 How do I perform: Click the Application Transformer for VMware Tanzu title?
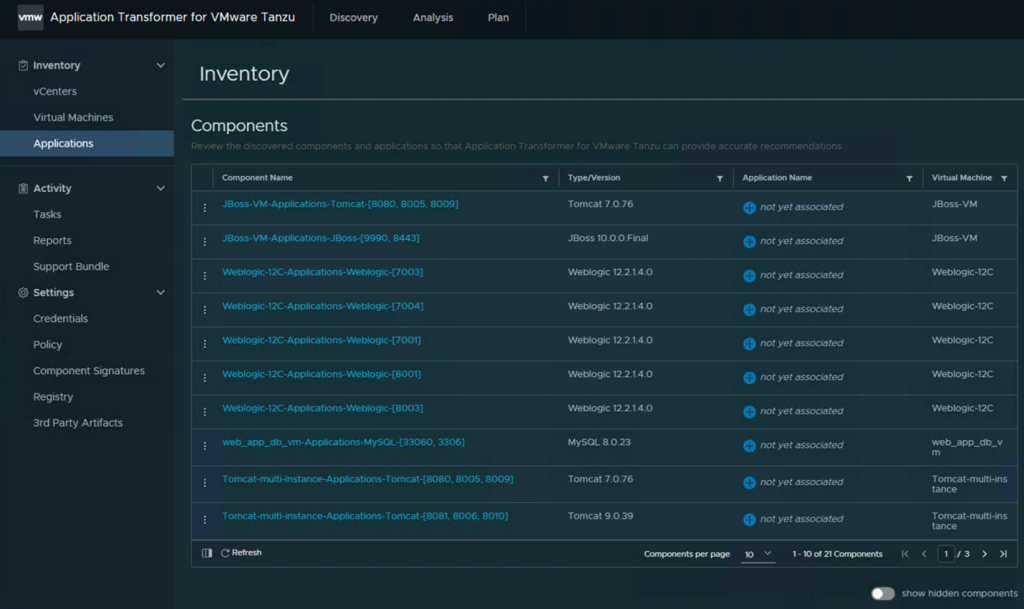point(172,18)
